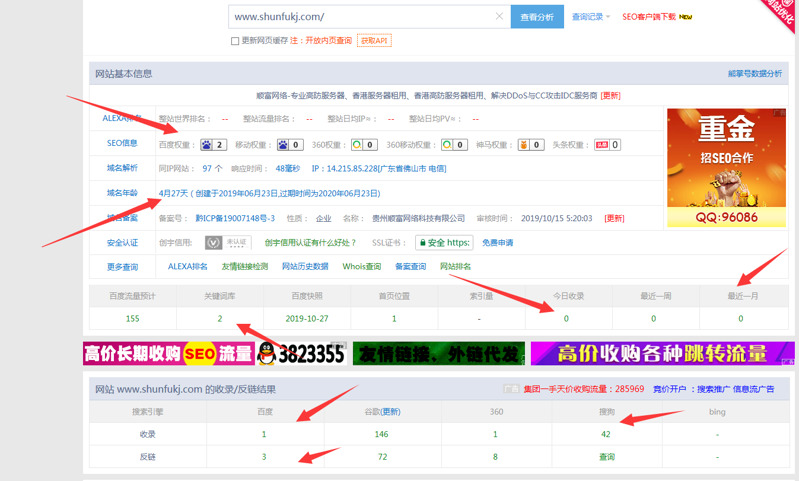
Task: Click the 创宇信用 未认证 shield badge
Action: pos(228,243)
